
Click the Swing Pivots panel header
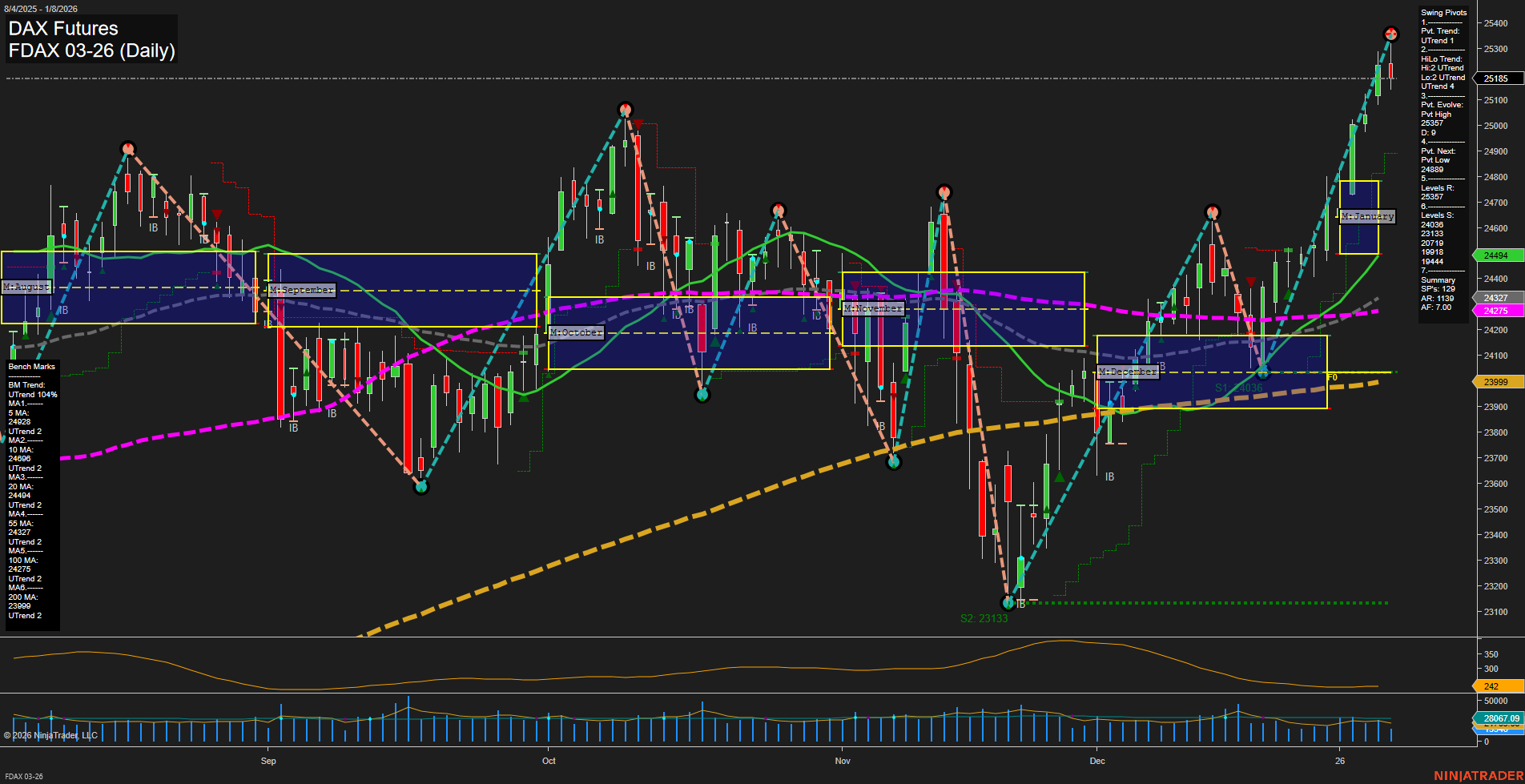pos(1443,12)
